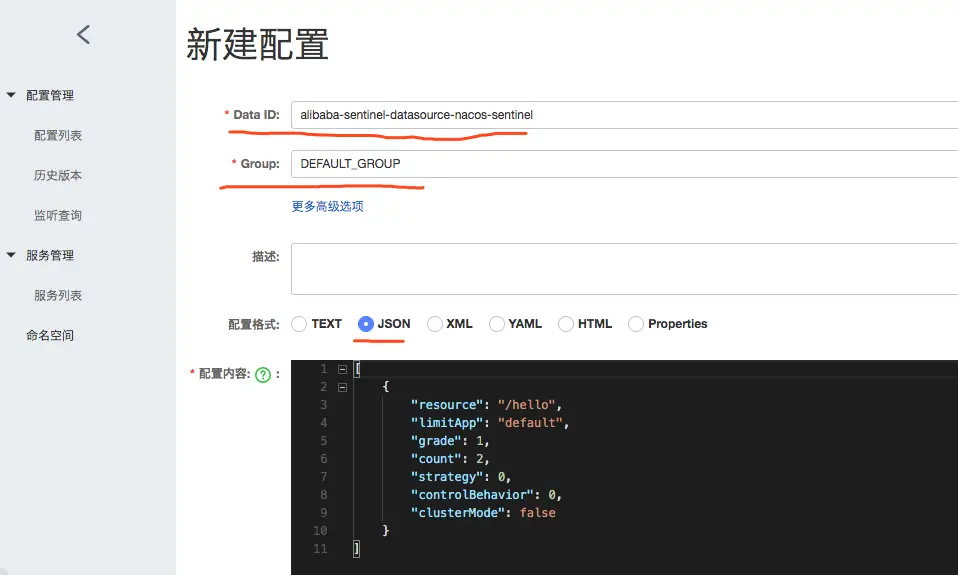Select the JSON format radio button
Screen dimensions: 958x575
pos(365,324)
